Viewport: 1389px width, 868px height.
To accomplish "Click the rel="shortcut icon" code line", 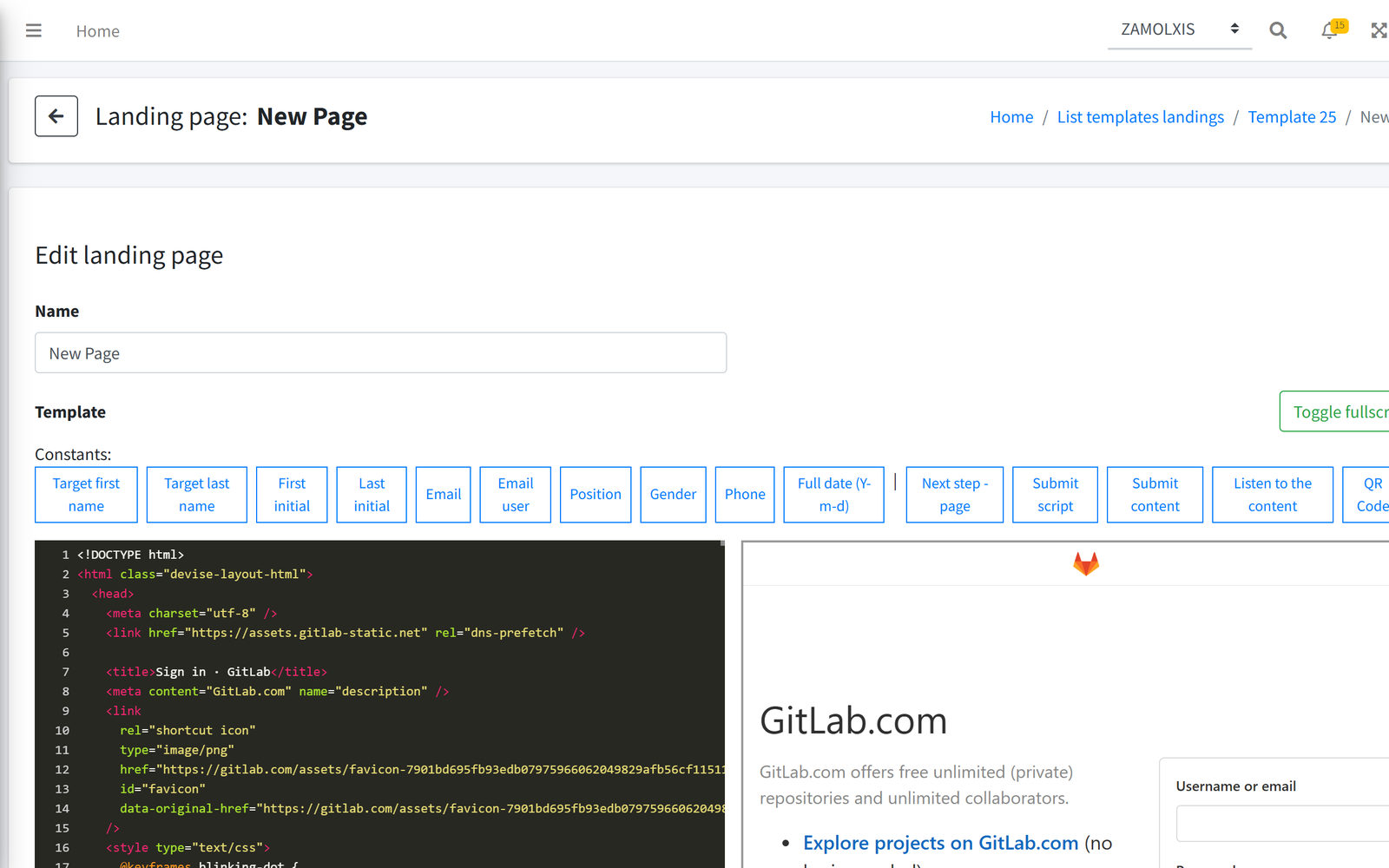I will click(188, 731).
